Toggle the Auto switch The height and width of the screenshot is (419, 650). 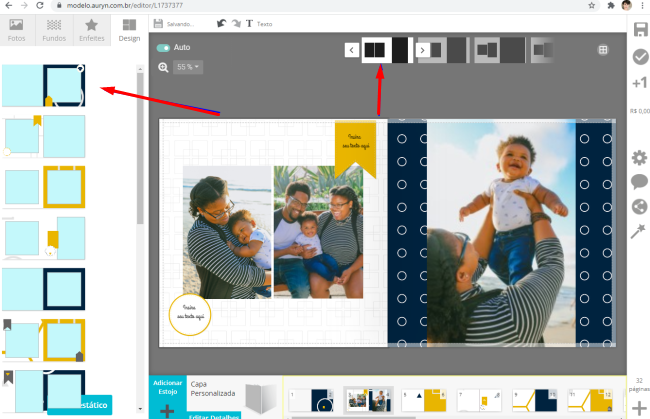click(x=163, y=48)
